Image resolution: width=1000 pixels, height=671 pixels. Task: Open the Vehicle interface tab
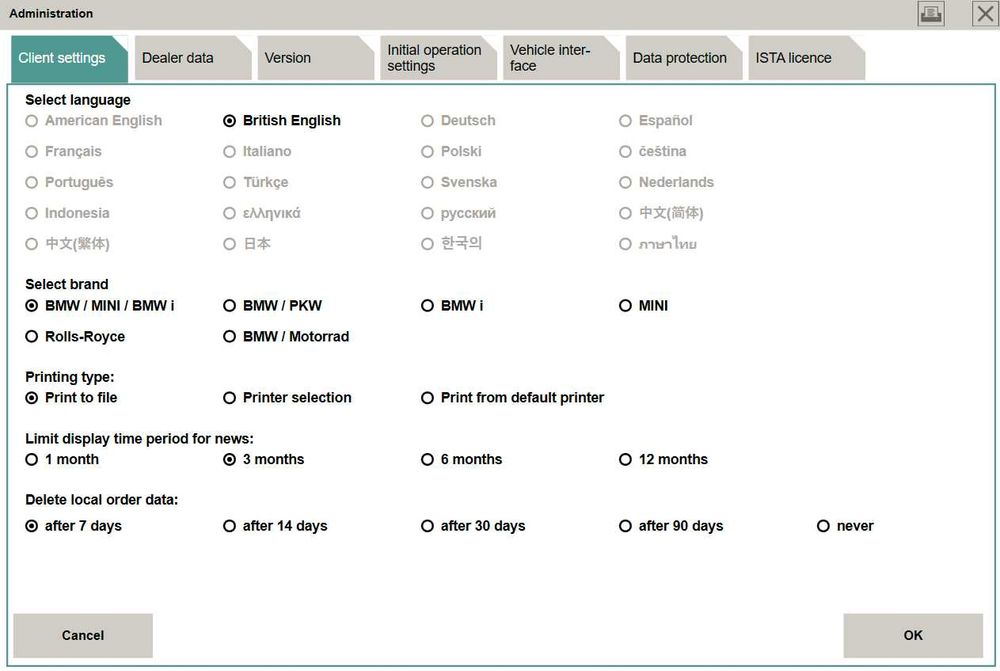click(x=558, y=58)
